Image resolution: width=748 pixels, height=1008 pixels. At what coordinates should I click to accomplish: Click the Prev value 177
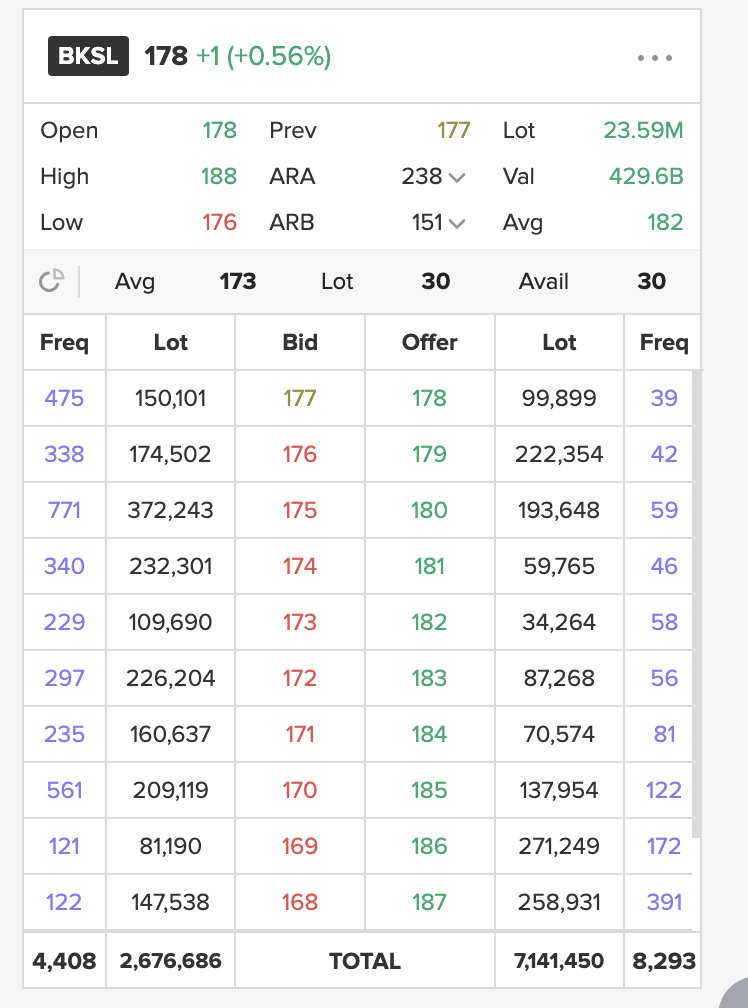click(454, 130)
